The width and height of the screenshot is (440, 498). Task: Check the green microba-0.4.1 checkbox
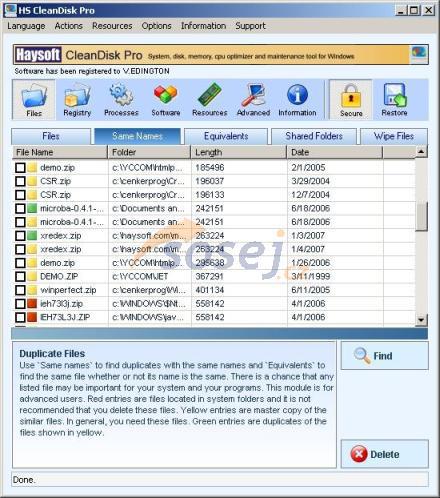point(20,208)
